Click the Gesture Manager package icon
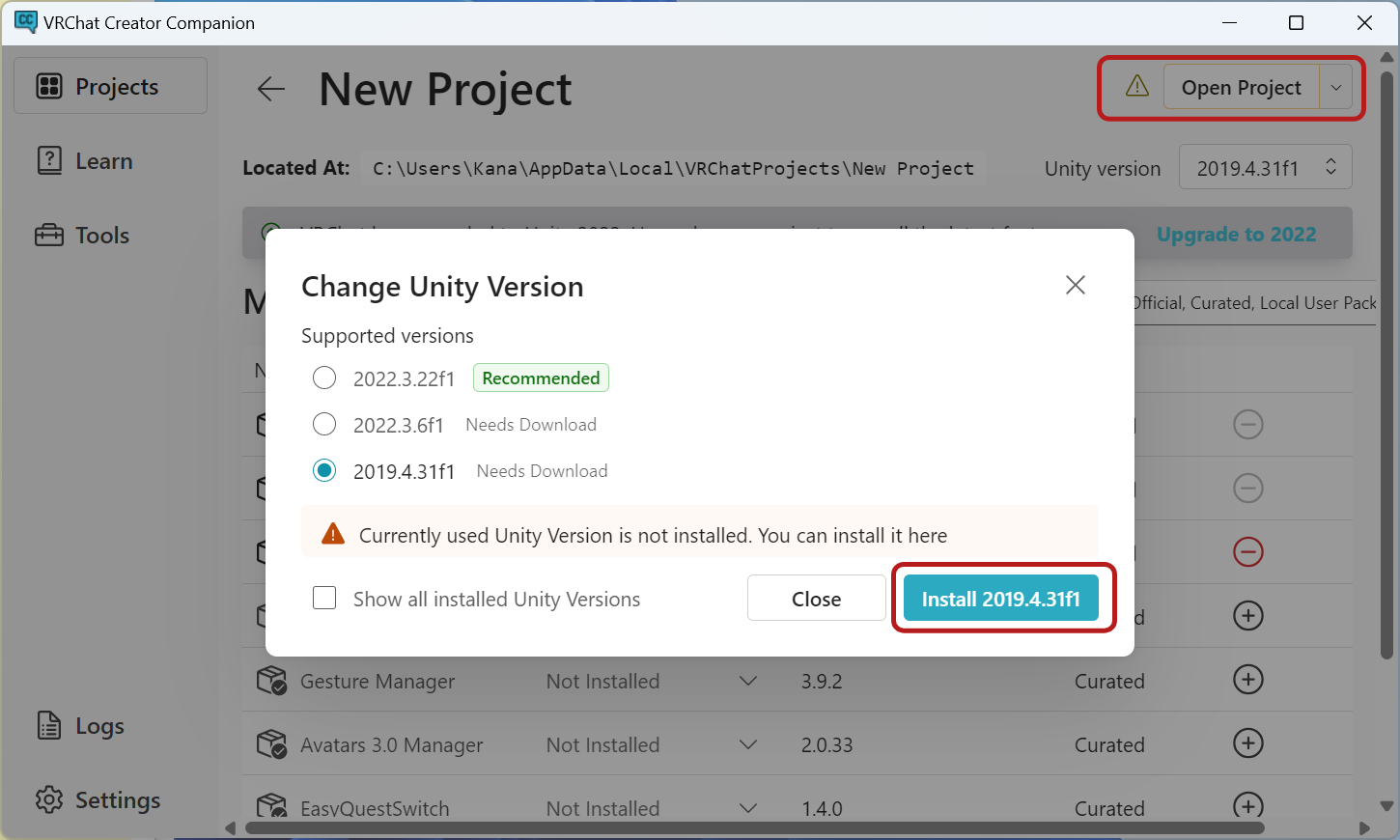 pos(271,681)
